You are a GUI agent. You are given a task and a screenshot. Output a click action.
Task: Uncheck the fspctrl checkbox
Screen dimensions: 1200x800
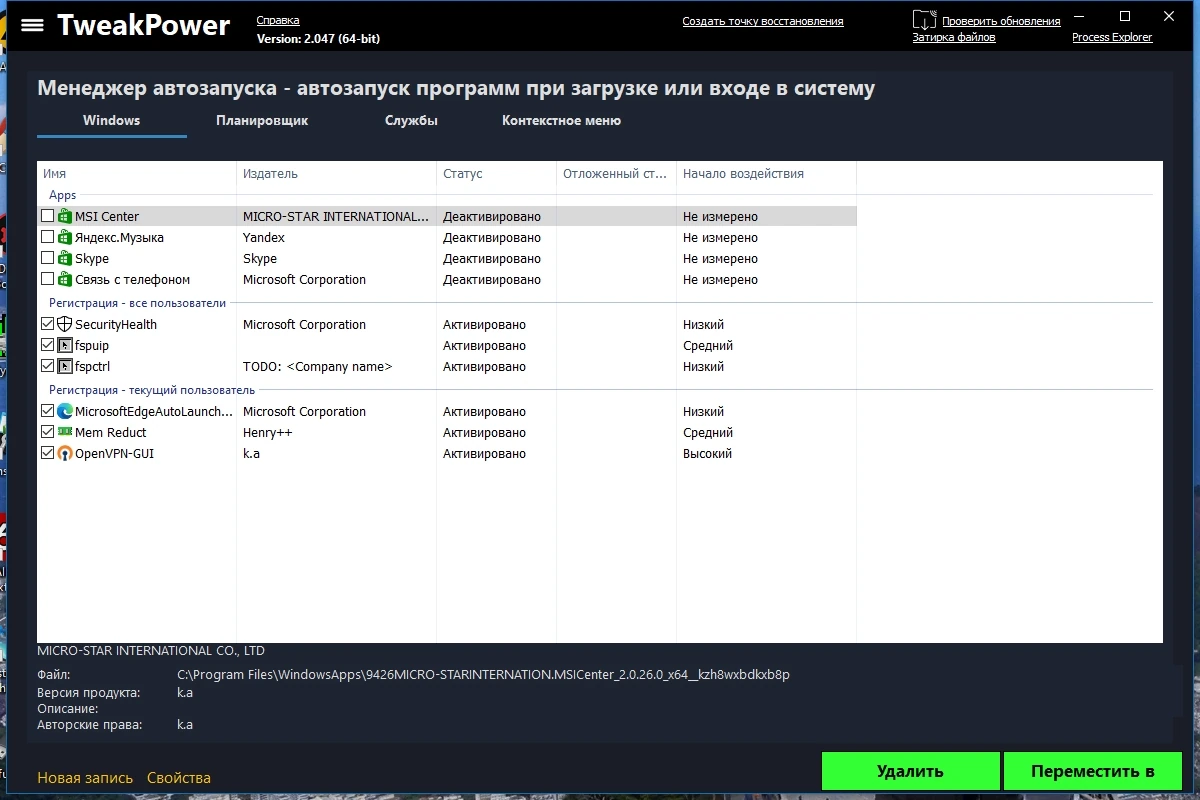47,366
